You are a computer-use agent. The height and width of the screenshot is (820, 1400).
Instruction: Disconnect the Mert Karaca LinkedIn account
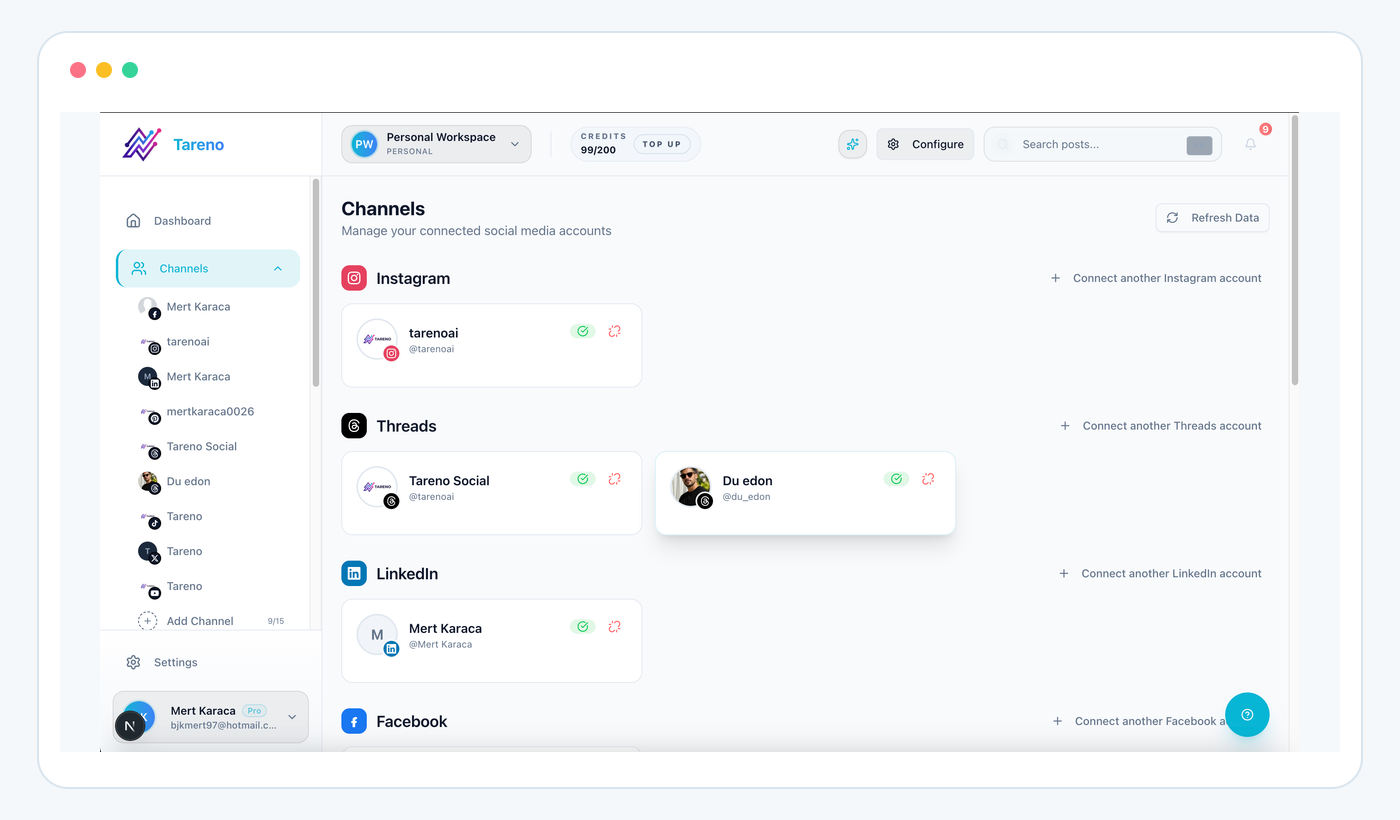pyautogui.click(x=615, y=626)
